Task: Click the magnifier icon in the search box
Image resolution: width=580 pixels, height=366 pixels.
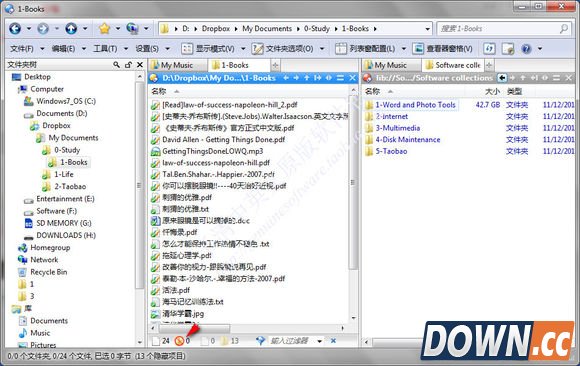Action: (x=564, y=28)
